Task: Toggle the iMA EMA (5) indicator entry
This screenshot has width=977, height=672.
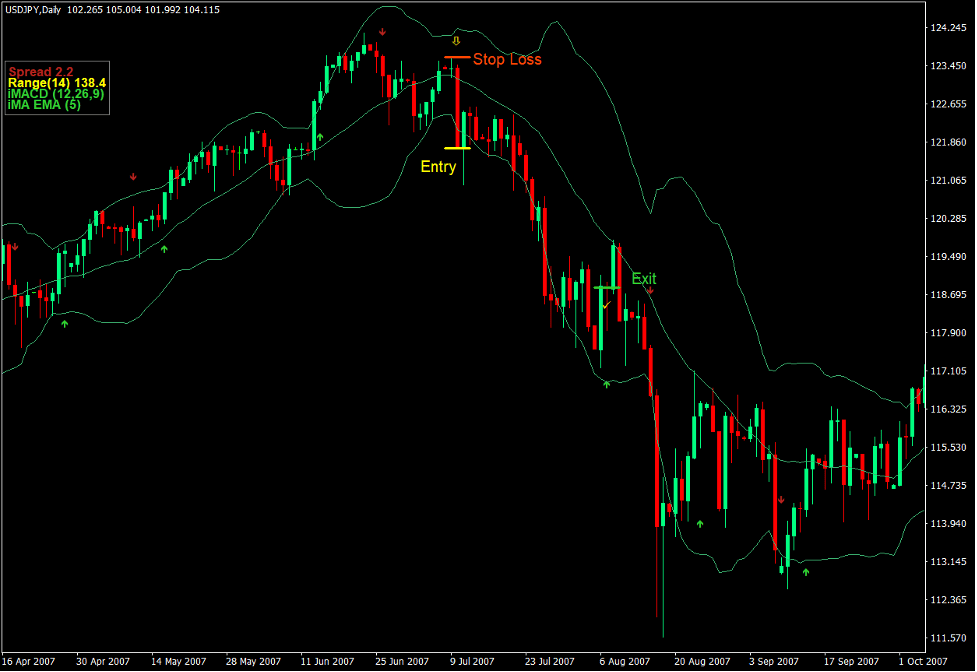Action: [44, 104]
